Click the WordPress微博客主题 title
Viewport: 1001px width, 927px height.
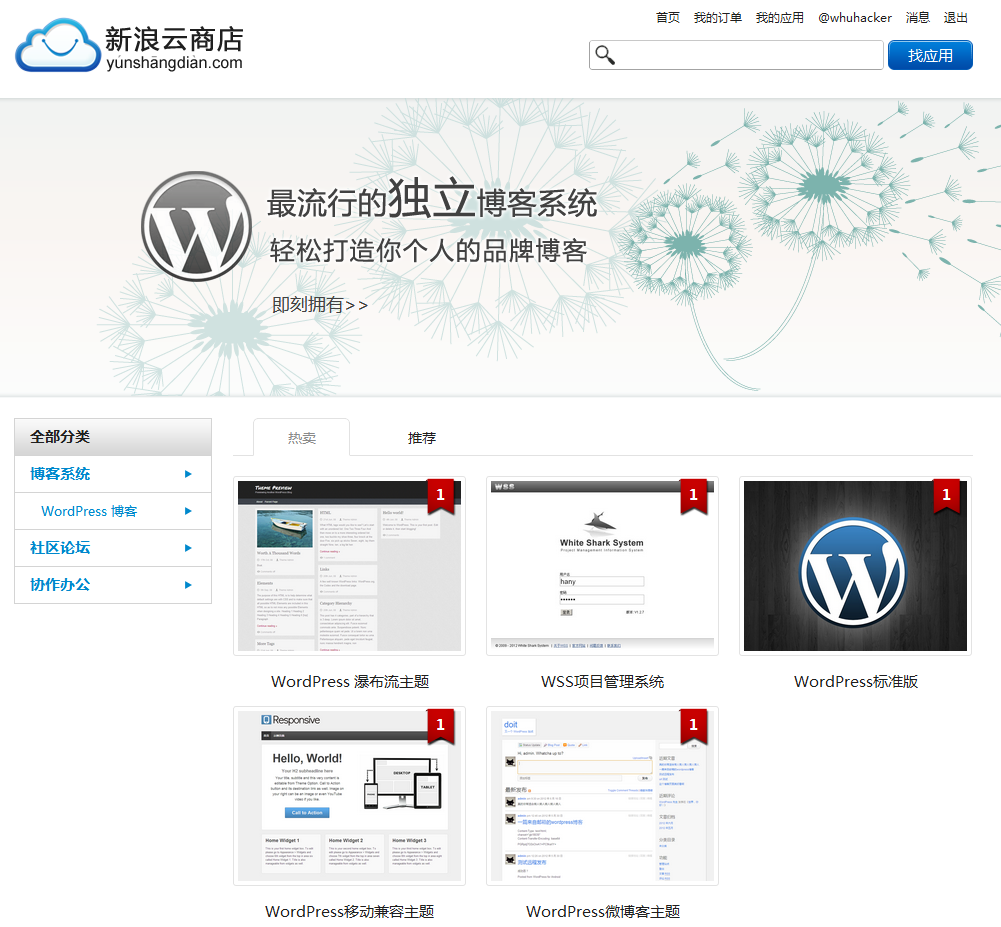pos(603,912)
